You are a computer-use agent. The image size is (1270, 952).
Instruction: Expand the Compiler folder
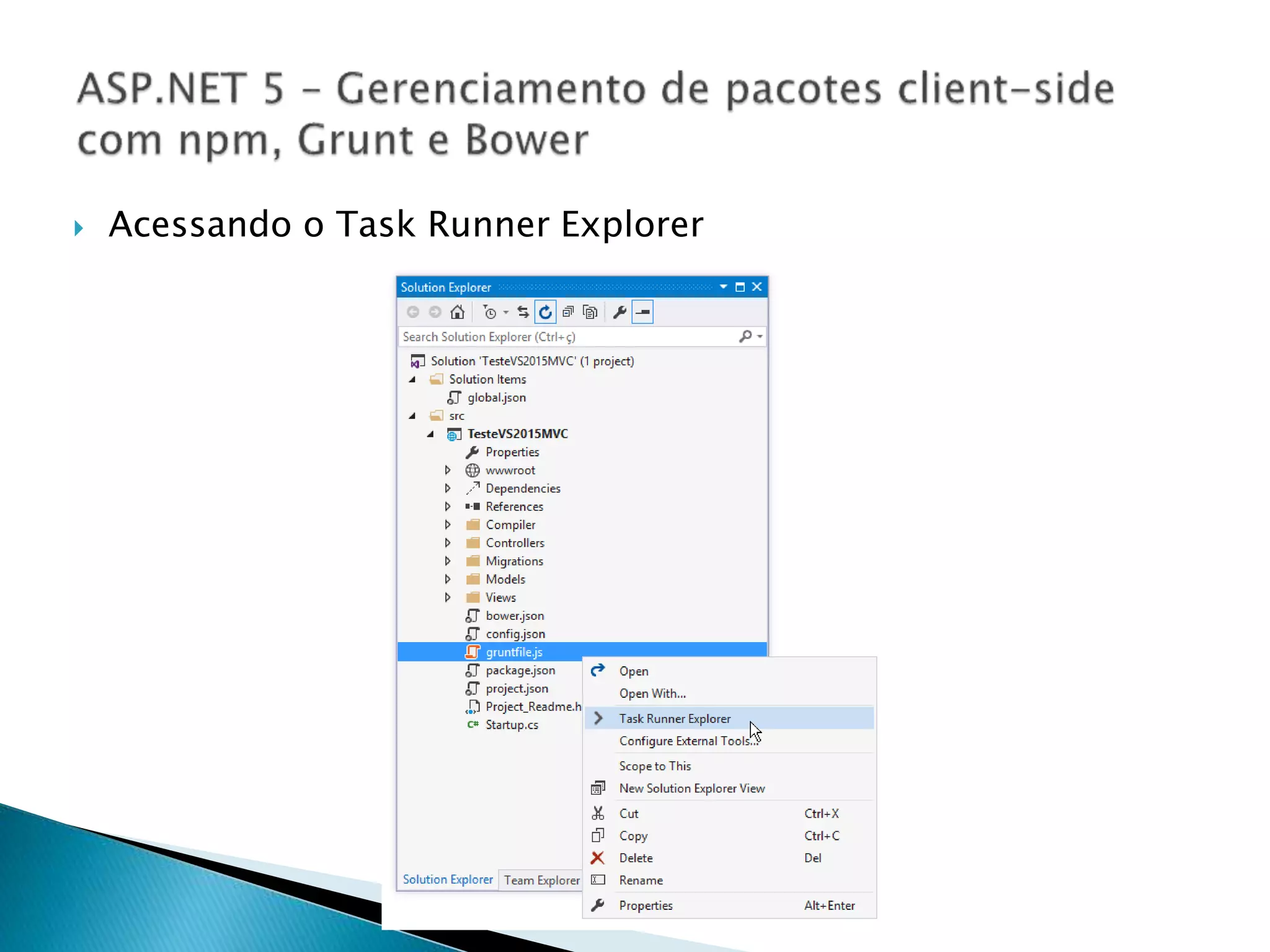point(448,525)
